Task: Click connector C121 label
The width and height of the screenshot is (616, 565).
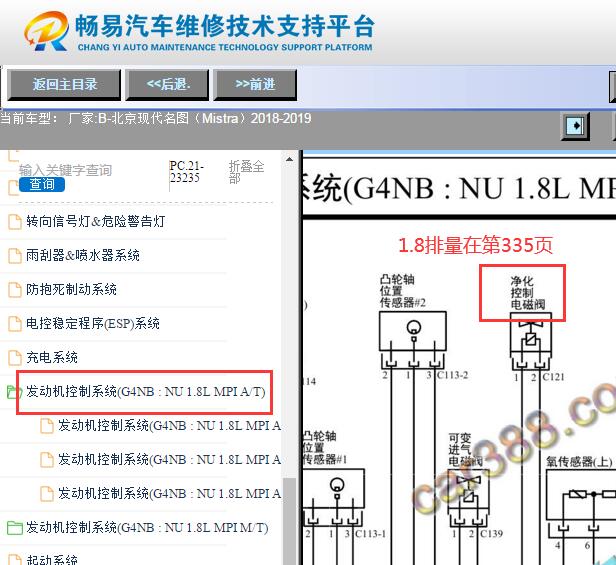Action: point(553,377)
